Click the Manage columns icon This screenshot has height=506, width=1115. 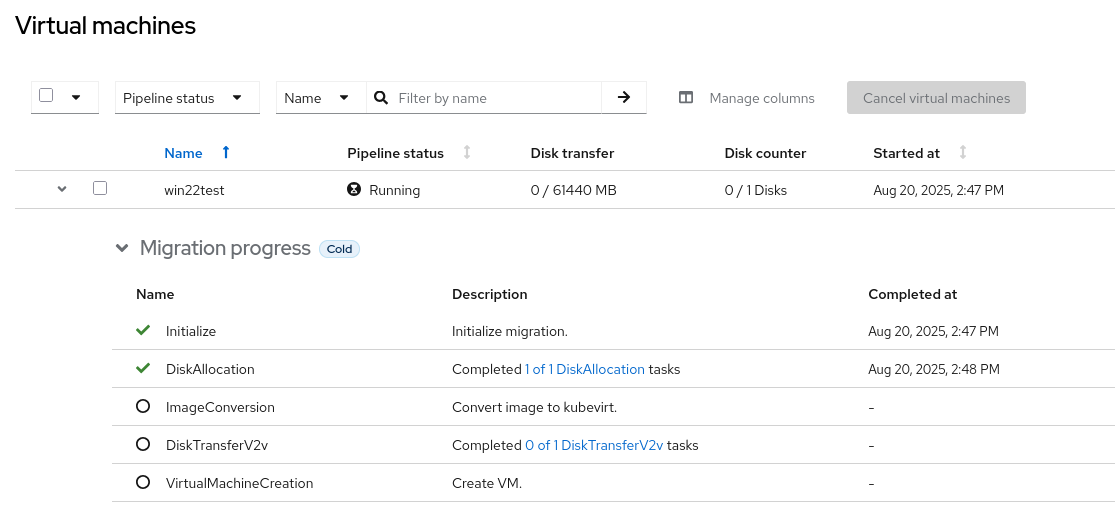click(686, 98)
